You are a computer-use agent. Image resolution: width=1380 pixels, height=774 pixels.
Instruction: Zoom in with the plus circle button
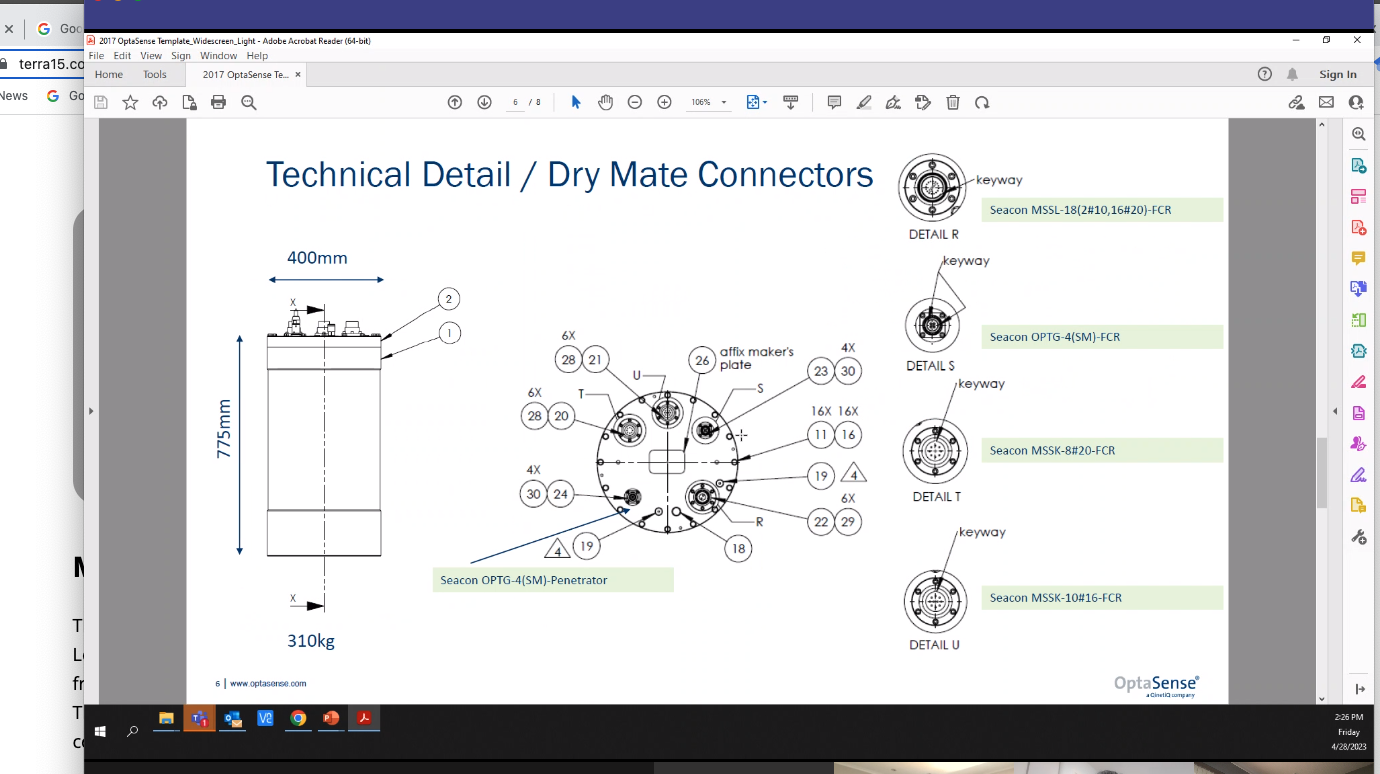(x=664, y=102)
